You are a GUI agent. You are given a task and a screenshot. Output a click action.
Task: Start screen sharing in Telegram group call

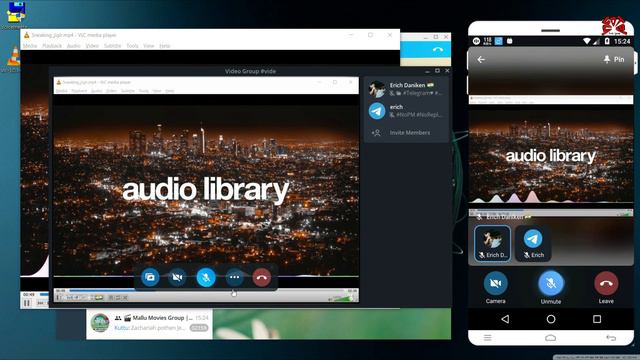[150, 278]
